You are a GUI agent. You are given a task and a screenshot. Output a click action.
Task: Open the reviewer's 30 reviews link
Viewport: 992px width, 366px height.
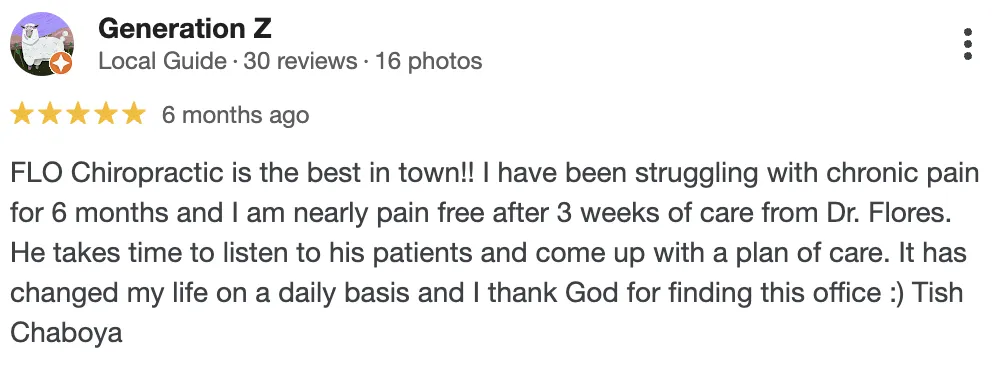click(x=301, y=61)
